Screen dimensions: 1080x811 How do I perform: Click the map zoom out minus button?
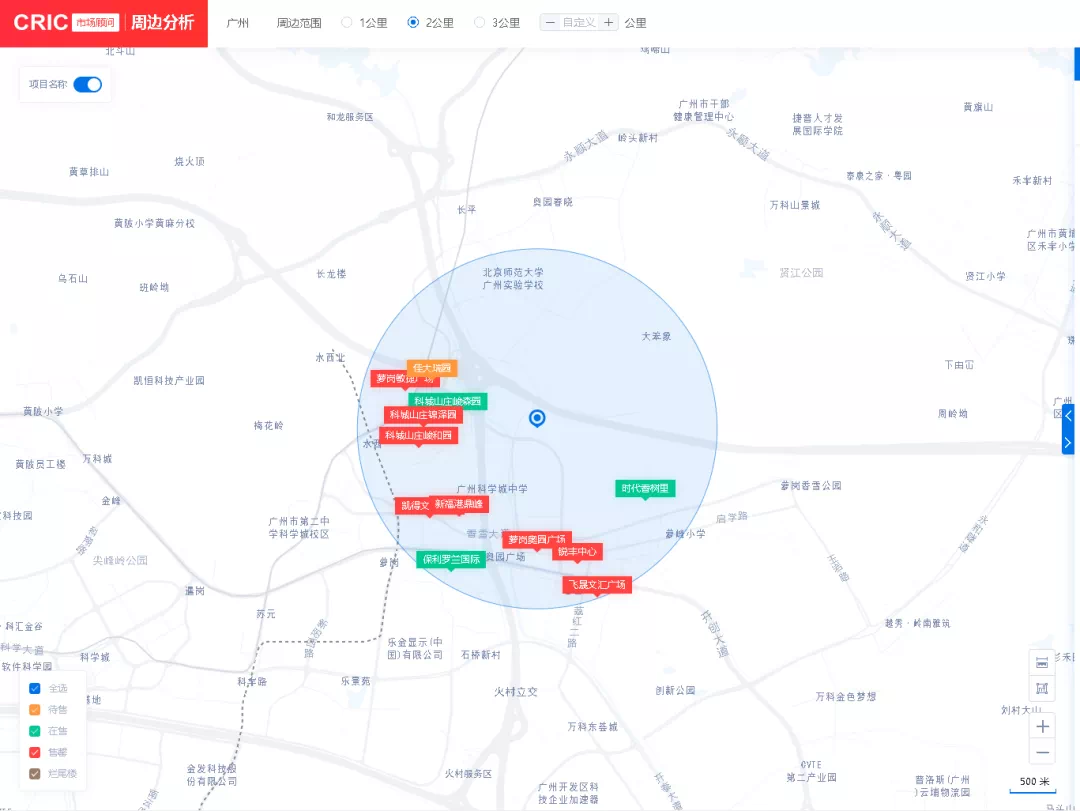click(x=1042, y=752)
